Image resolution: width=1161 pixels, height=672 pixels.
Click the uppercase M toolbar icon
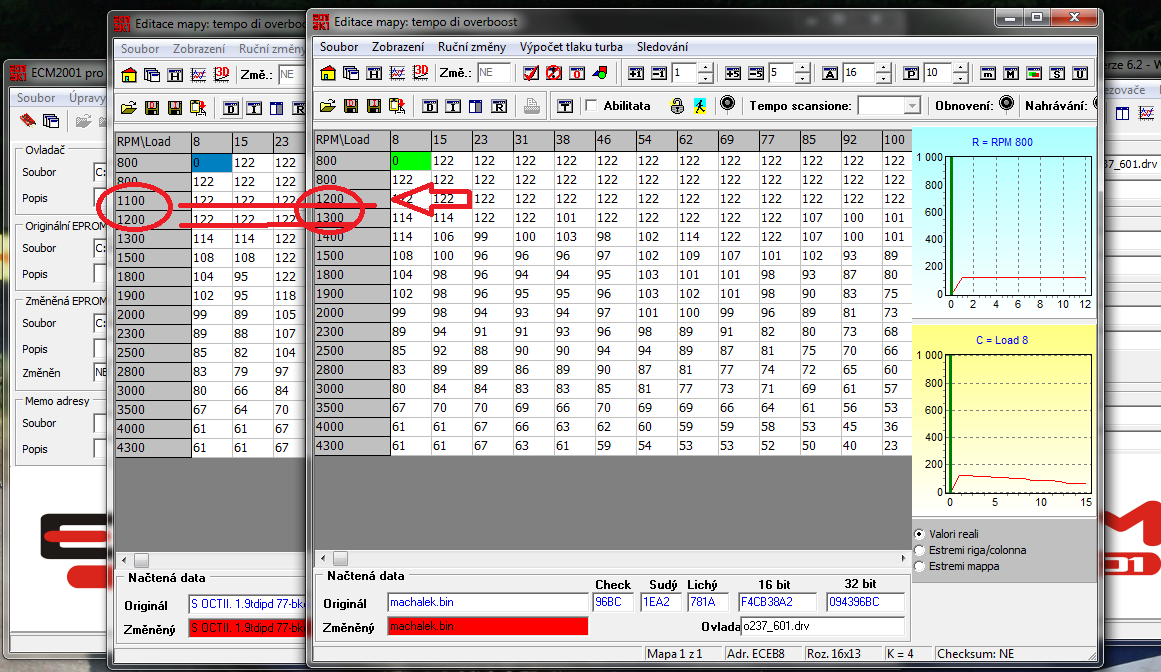click(1011, 73)
